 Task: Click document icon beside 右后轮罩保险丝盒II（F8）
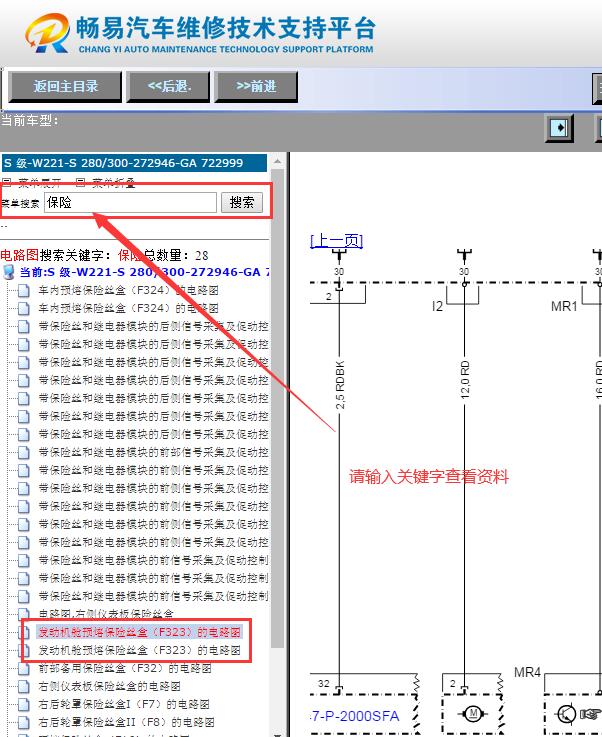point(23,722)
